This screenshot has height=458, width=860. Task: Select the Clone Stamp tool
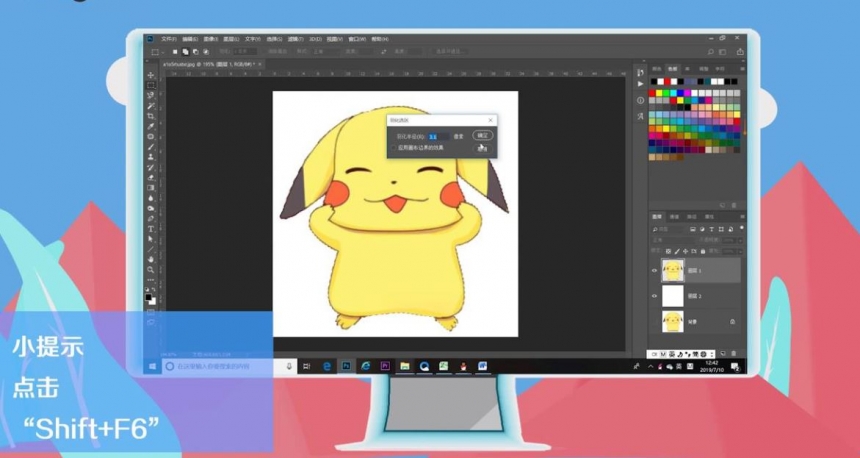pyautogui.click(x=151, y=157)
